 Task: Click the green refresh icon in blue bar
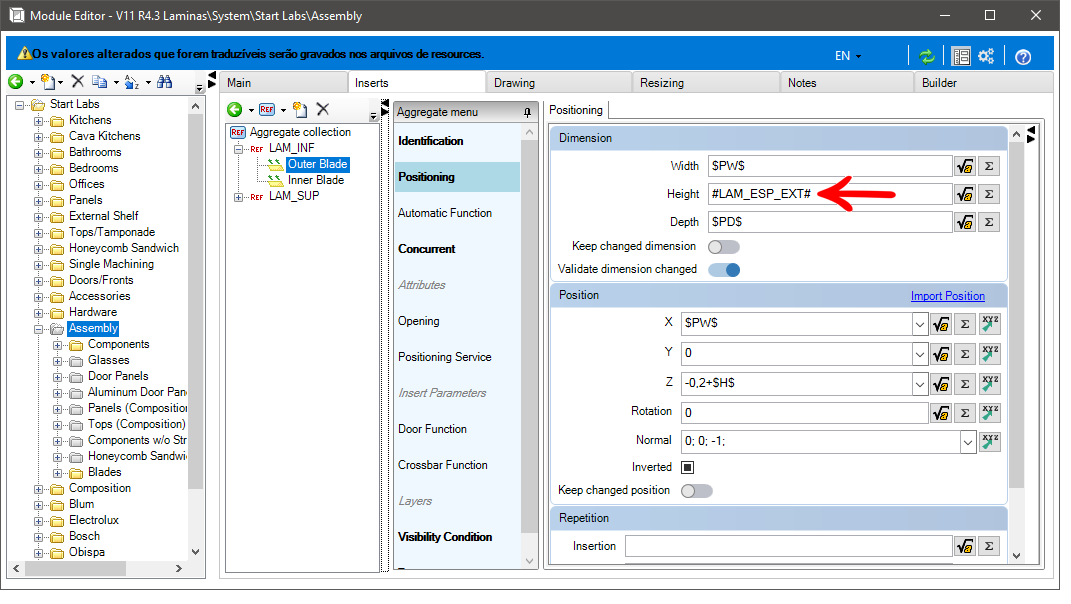tap(927, 56)
